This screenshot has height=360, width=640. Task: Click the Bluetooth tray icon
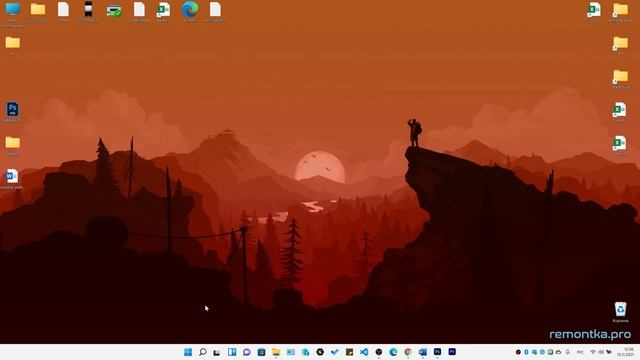pos(526,352)
